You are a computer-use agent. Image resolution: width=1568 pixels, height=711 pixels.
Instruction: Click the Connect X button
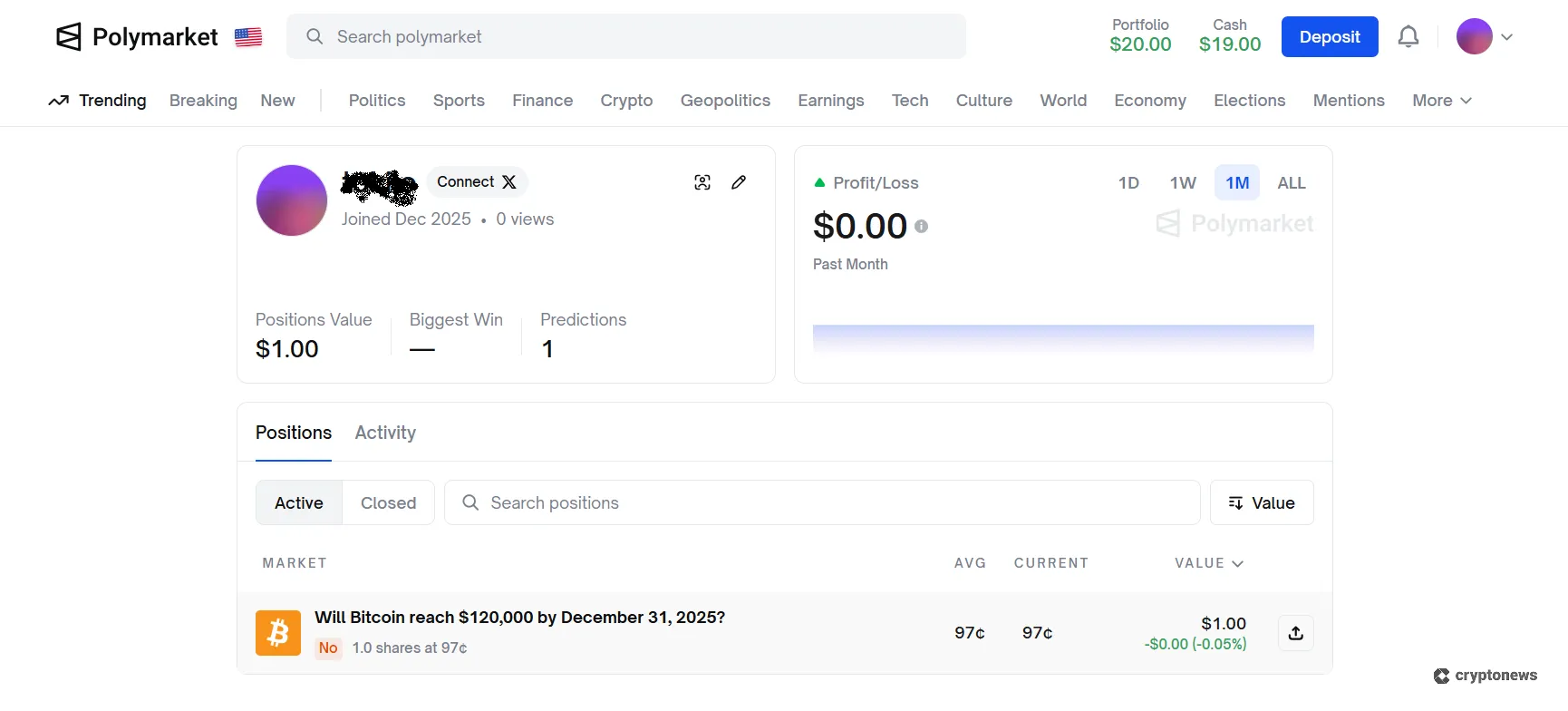coord(477,182)
